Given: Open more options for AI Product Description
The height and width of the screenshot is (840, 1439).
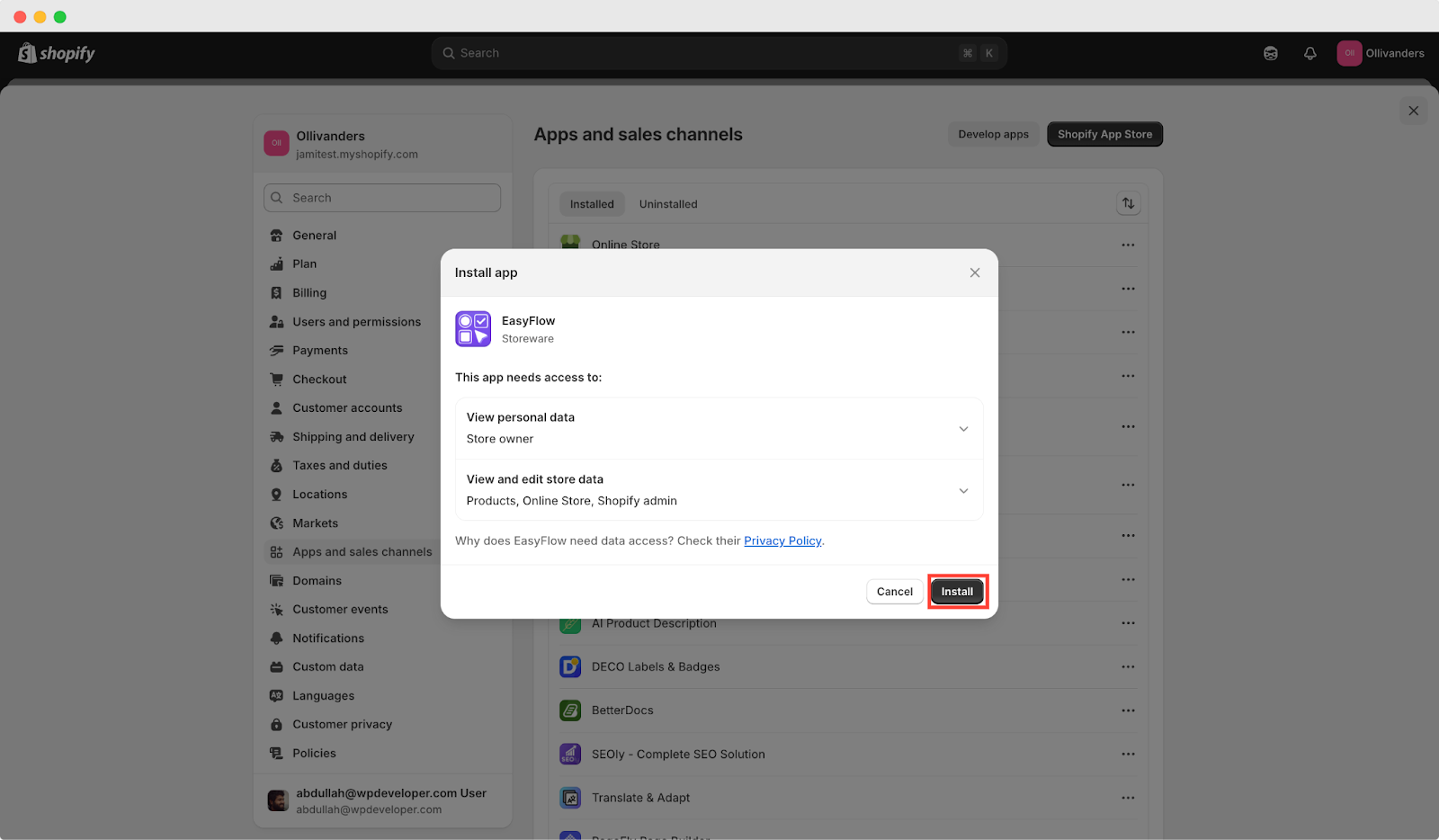Looking at the screenshot, I should coord(1128,623).
